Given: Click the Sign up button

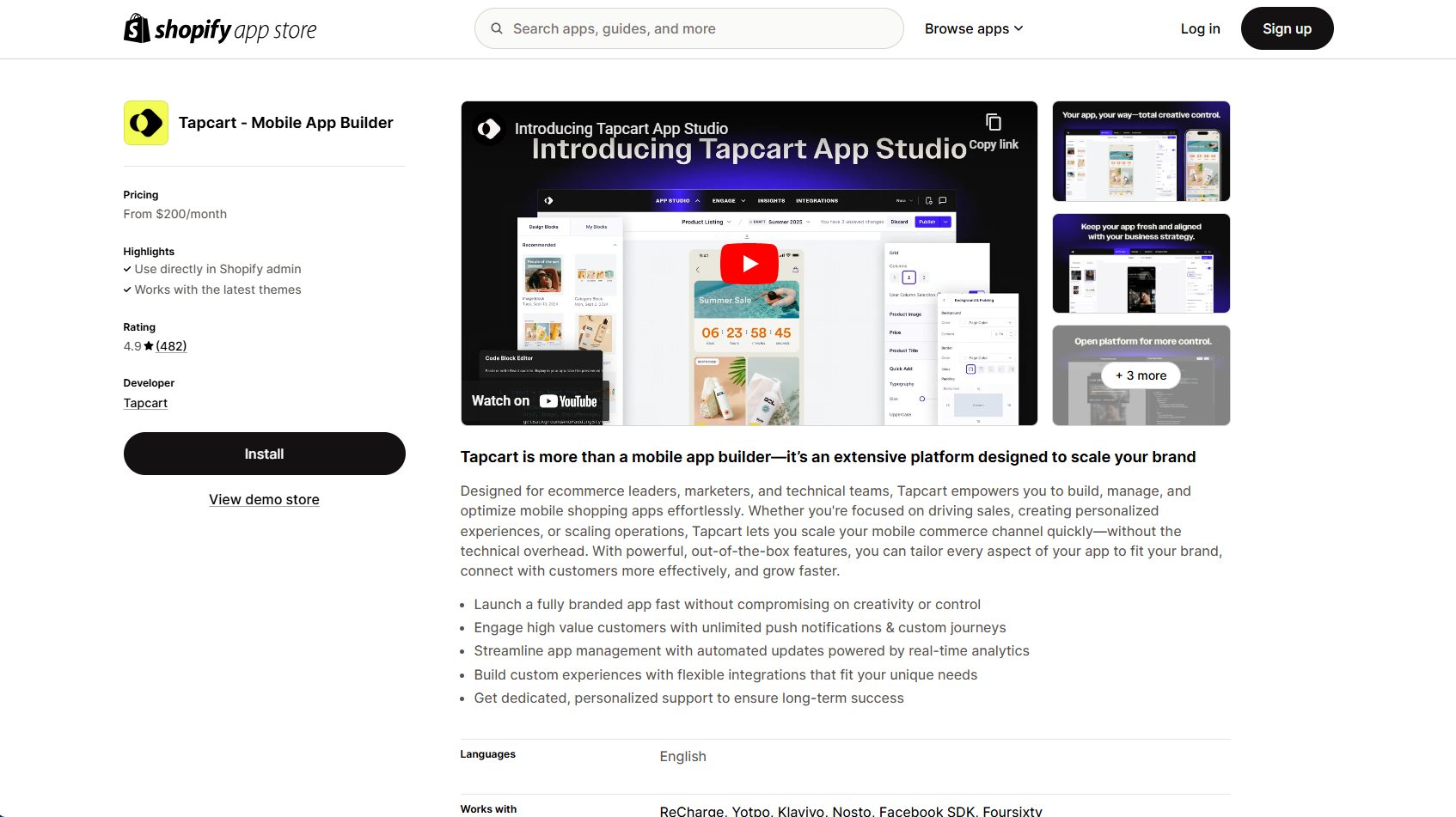Looking at the screenshot, I should 1287,28.
